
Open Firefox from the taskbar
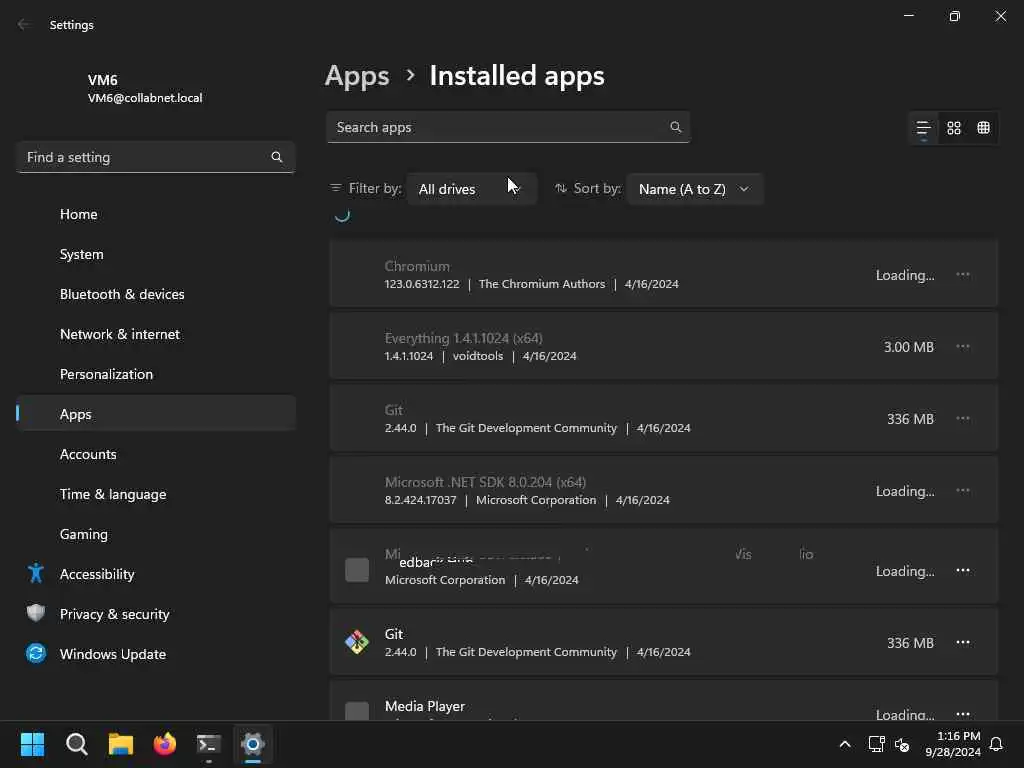tap(165, 744)
